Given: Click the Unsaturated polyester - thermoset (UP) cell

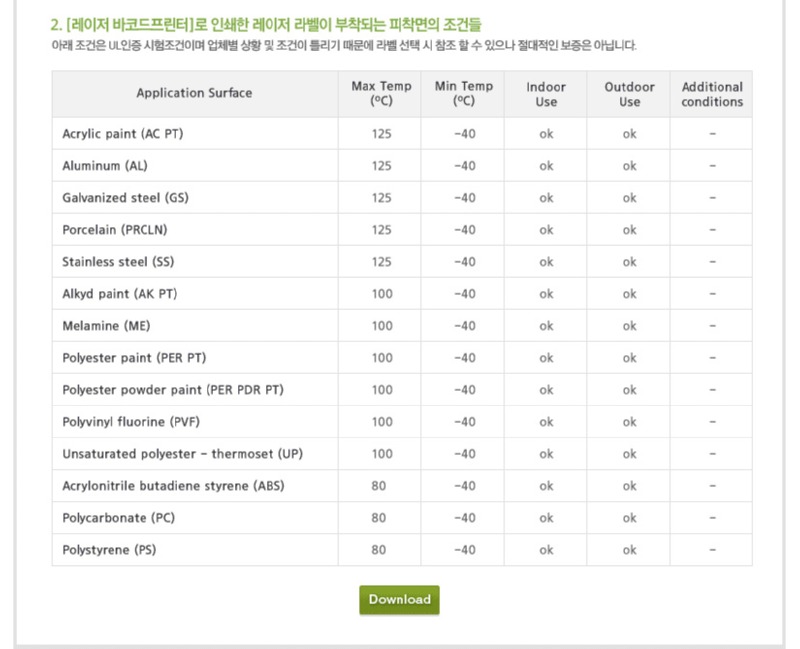Looking at the screenshot, I should 182,454.
